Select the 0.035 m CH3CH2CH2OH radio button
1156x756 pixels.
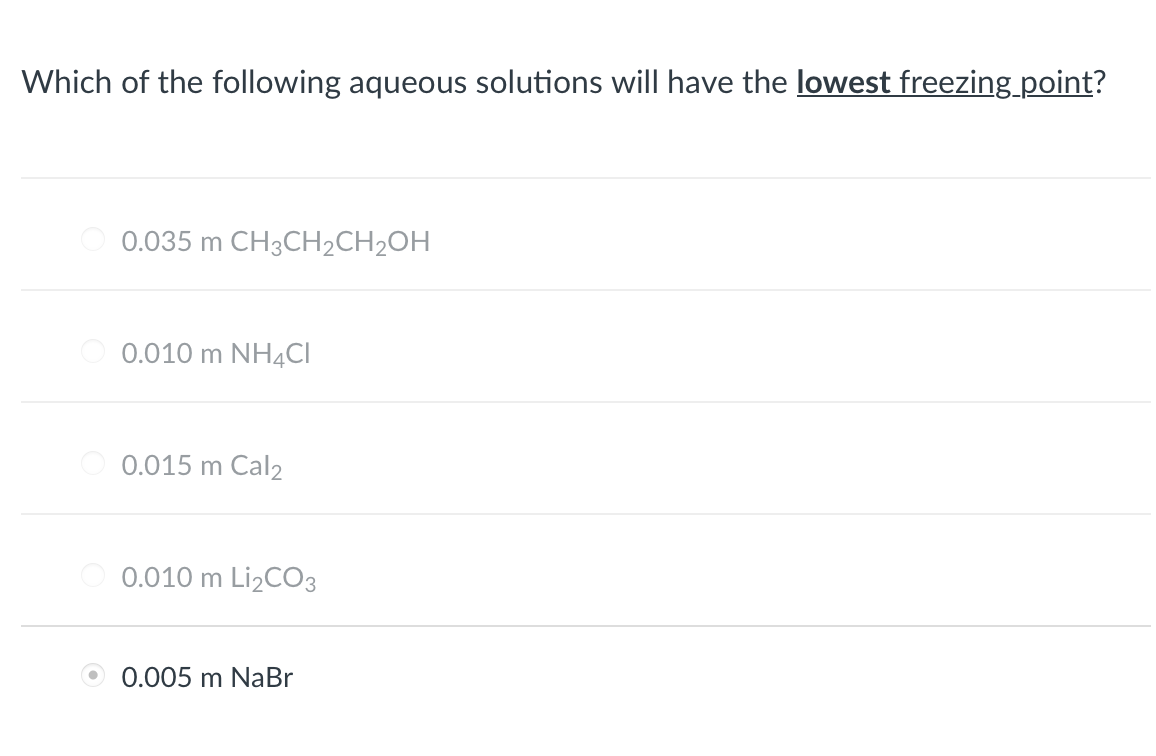92,240
